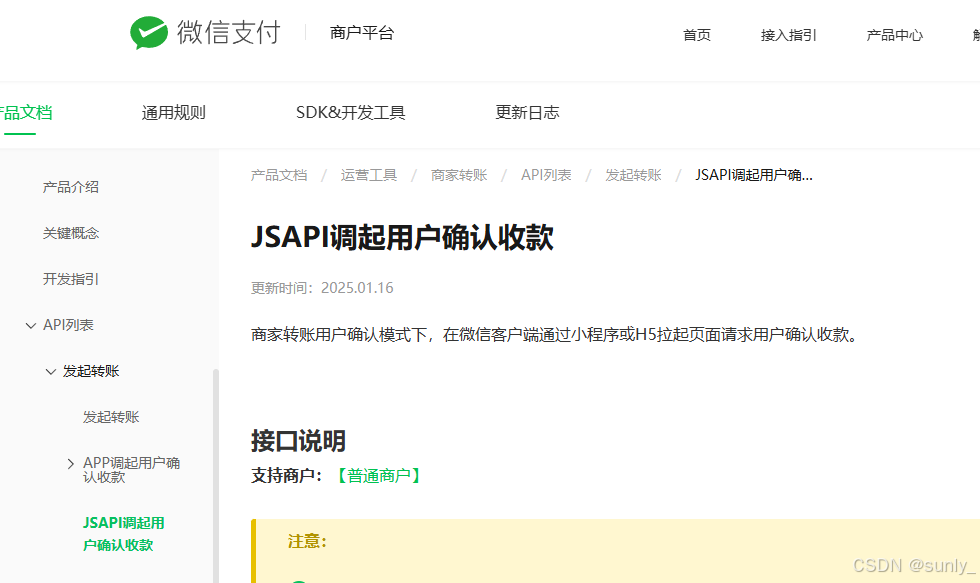980x583 pixels.
Task: Open 接入指引 in top navigation
Action: coord(789,35)
